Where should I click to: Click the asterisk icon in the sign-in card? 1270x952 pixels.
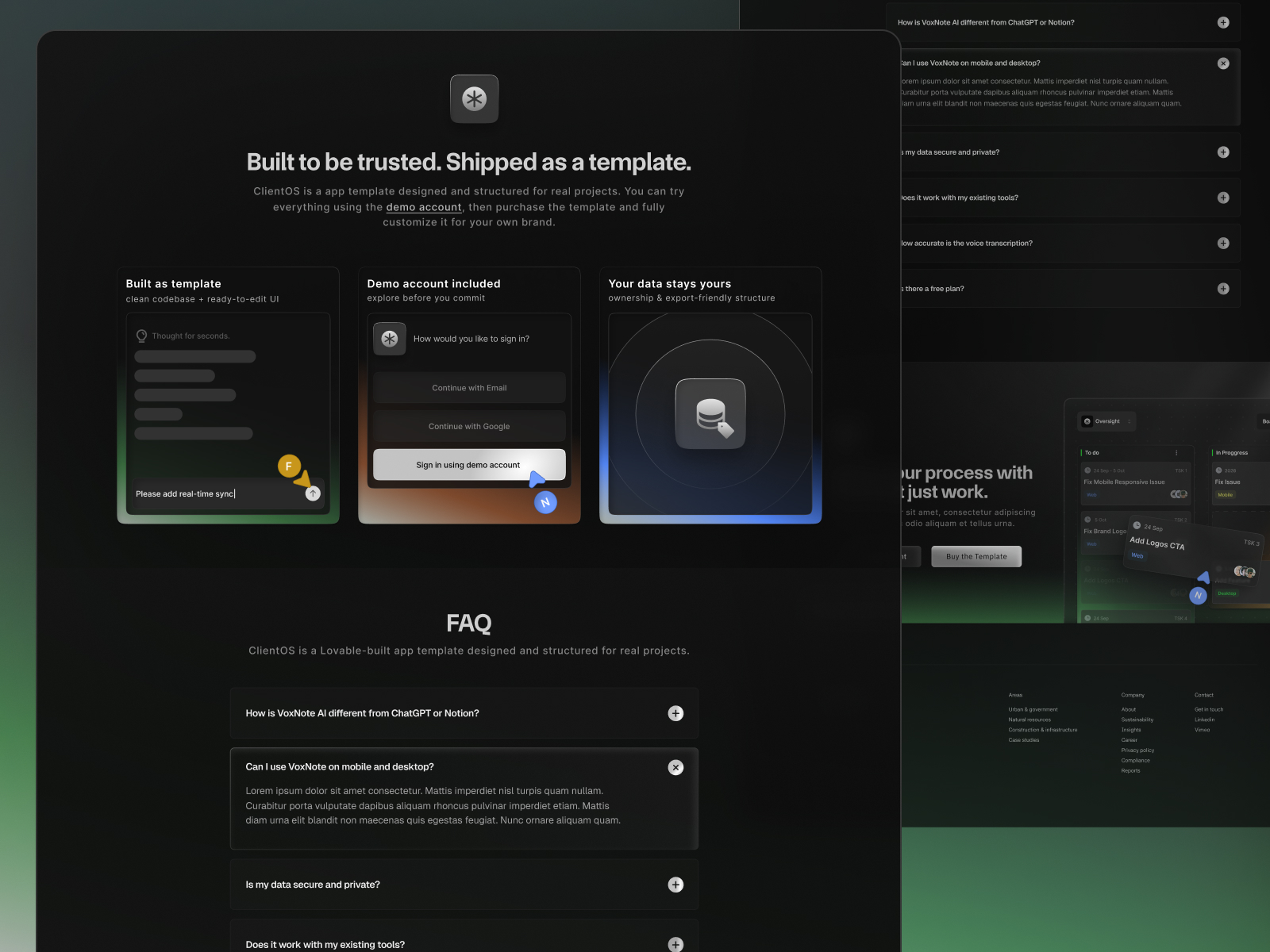pyautogui.click(x=390, y=339)
